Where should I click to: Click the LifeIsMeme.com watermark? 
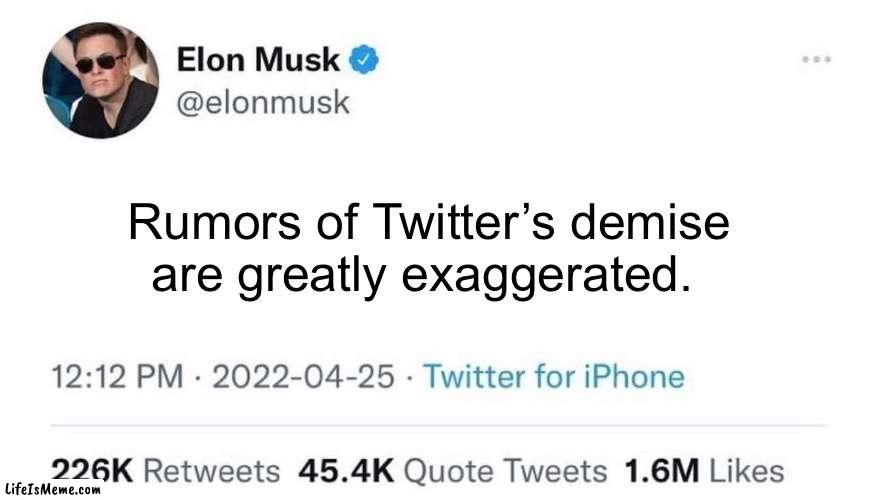click(x=52, y=489)
